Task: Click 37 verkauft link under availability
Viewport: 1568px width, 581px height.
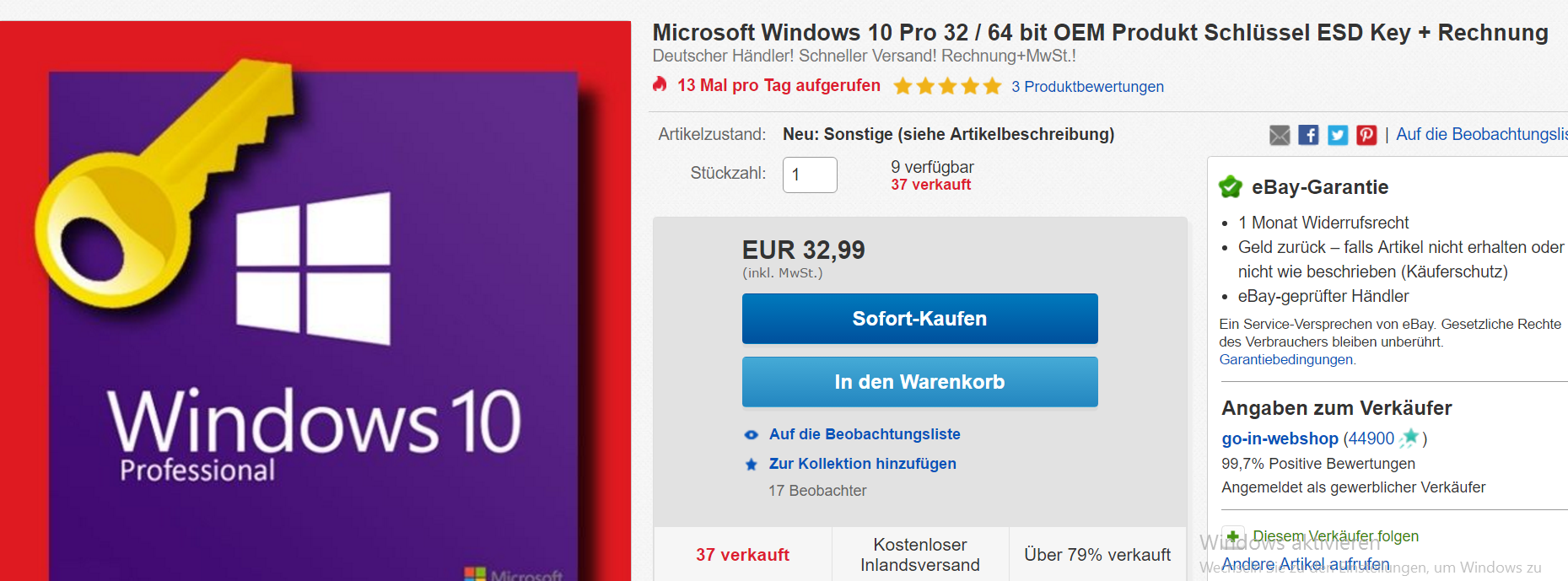Action: coord(930,185)
